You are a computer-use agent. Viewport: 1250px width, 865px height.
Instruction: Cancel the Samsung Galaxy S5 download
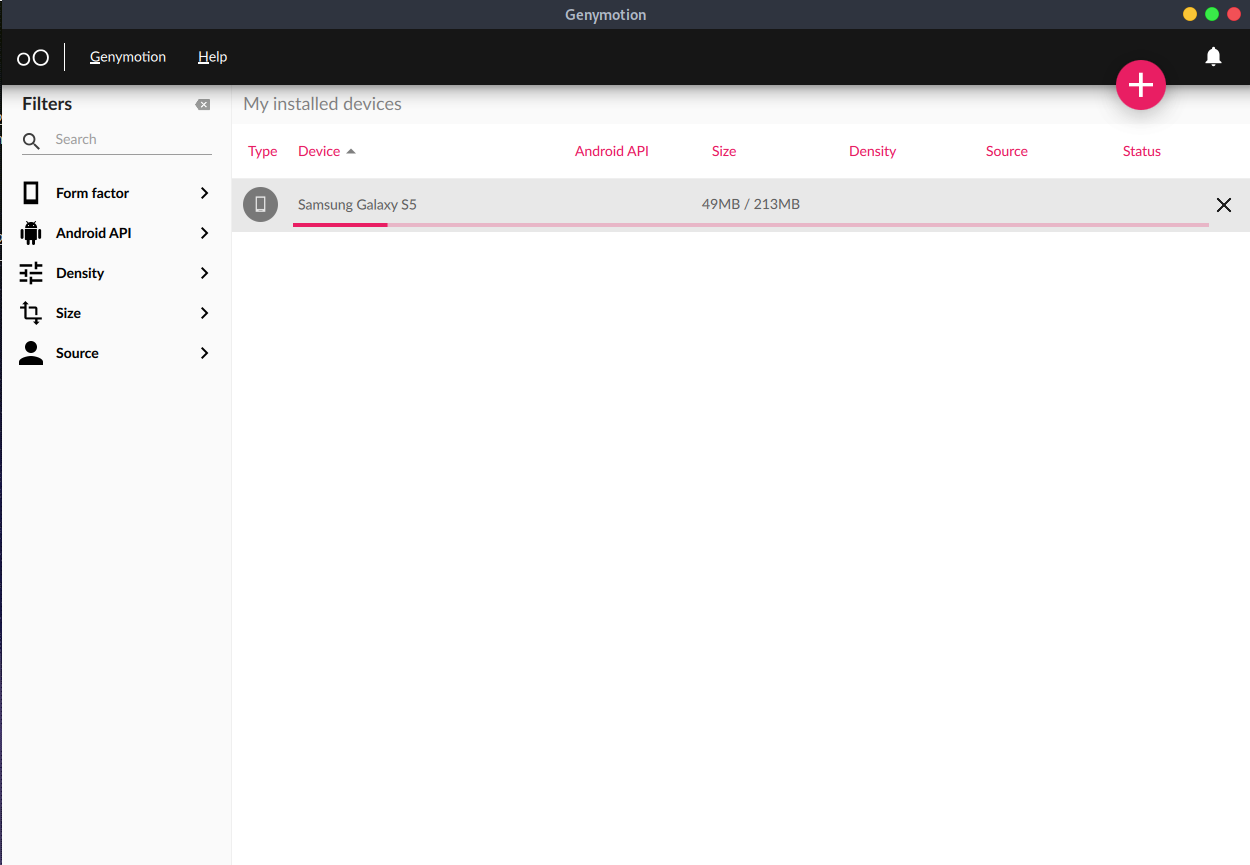click(x=1223, y=205)
